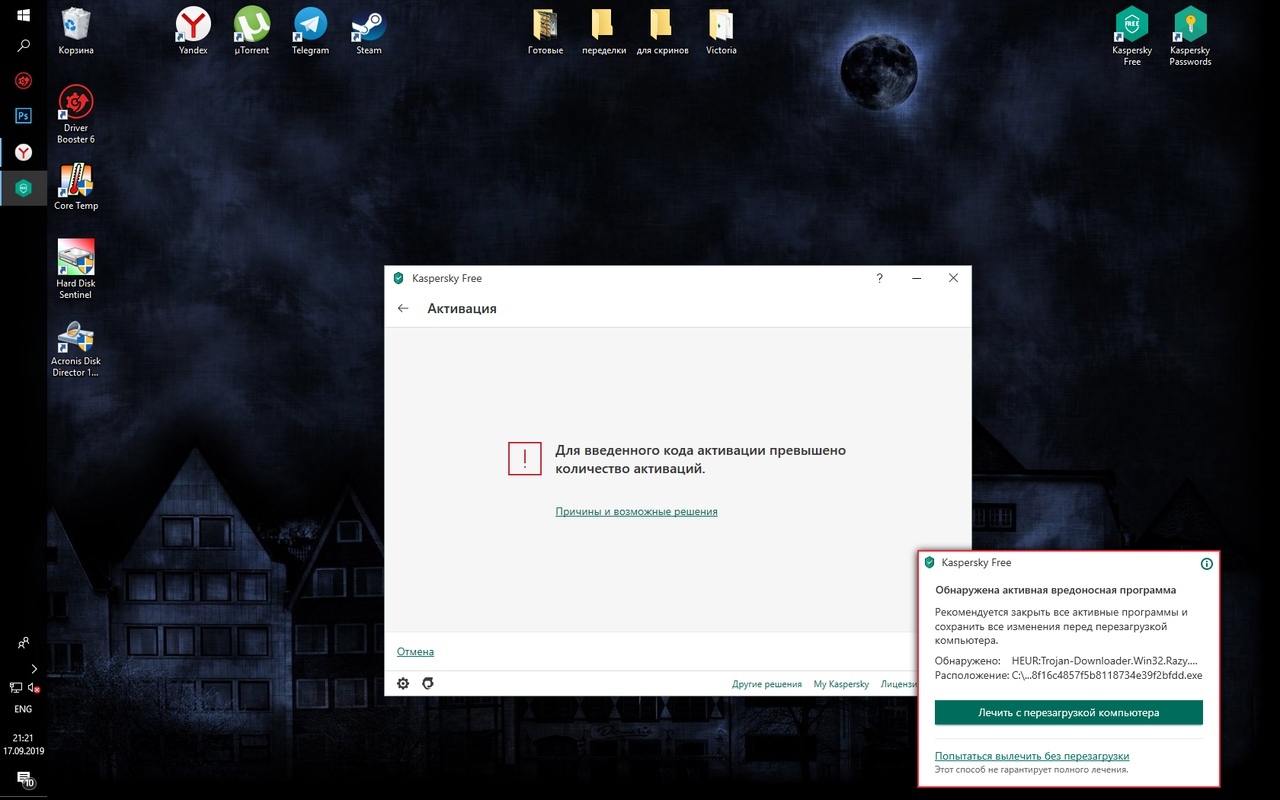Image resolution: width=1280 pixels, height=800 pixels.
Task: Open the Victoria folder on the desktop
Action: [721, 30]
